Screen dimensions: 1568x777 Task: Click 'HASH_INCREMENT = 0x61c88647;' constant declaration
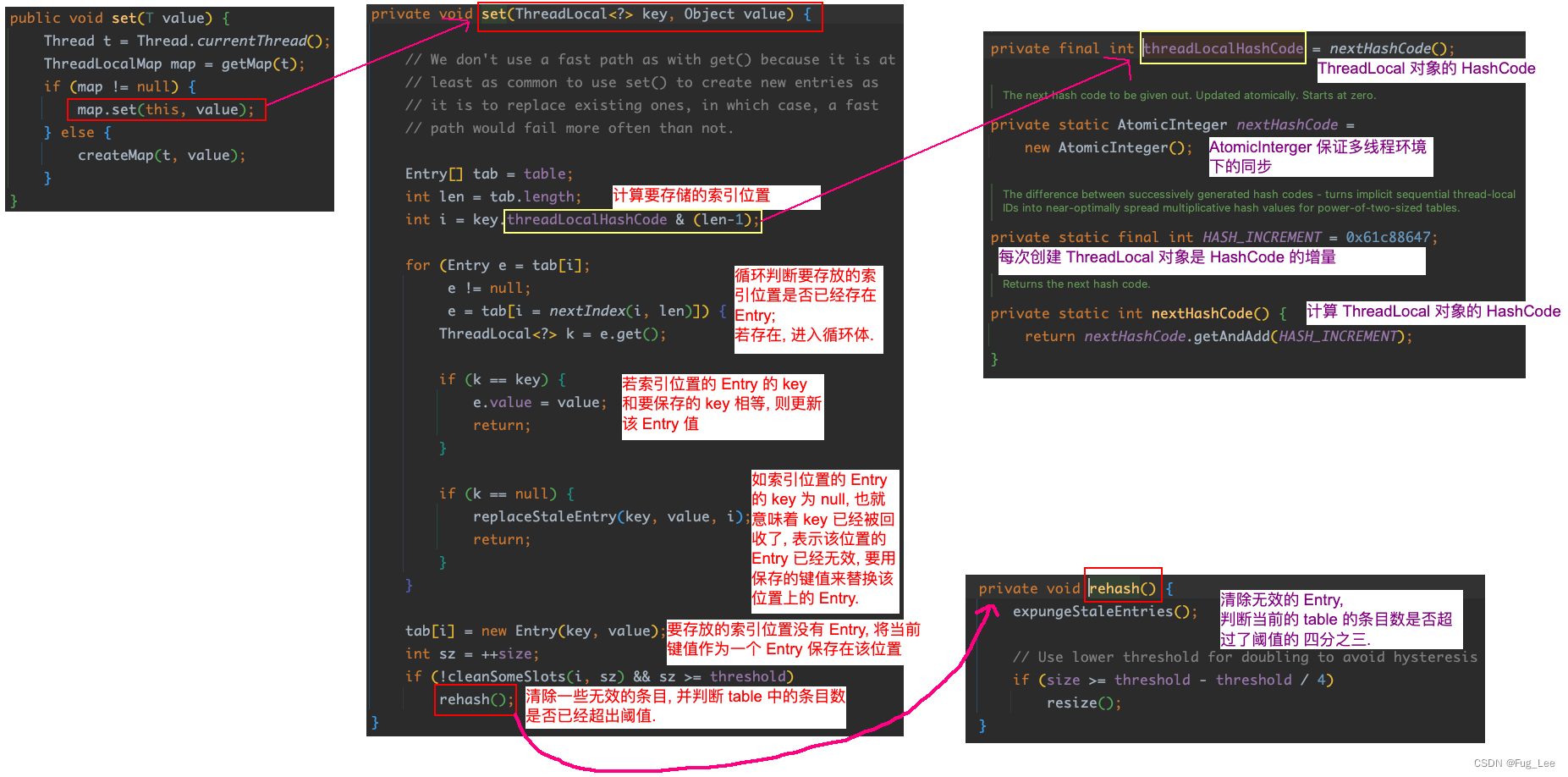(1214, 237)
